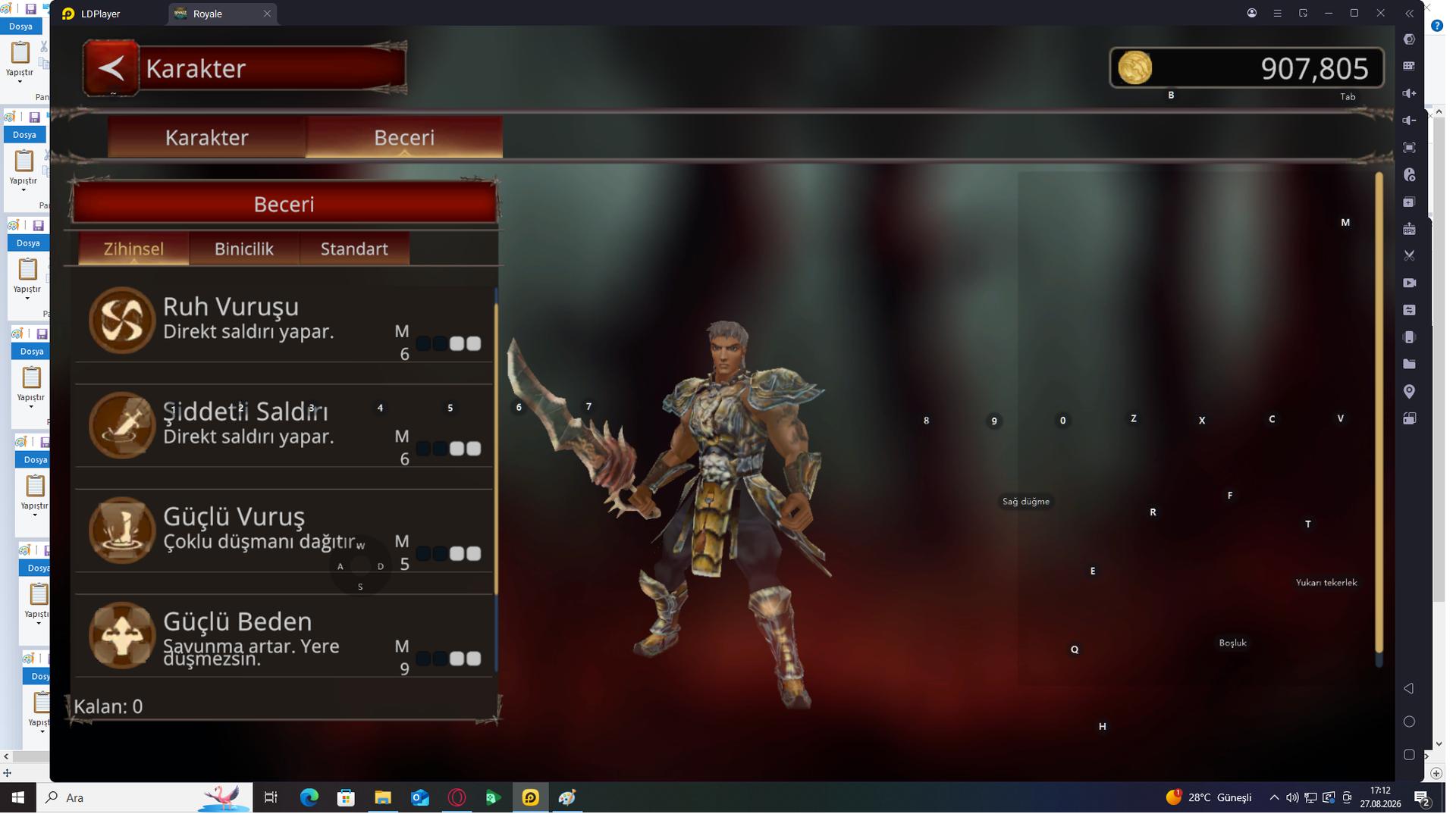This screenshot has width=1456, height=817.
Task: Click the Beceri red panel header
Action: pyautogui.click(x=284, y=204)
